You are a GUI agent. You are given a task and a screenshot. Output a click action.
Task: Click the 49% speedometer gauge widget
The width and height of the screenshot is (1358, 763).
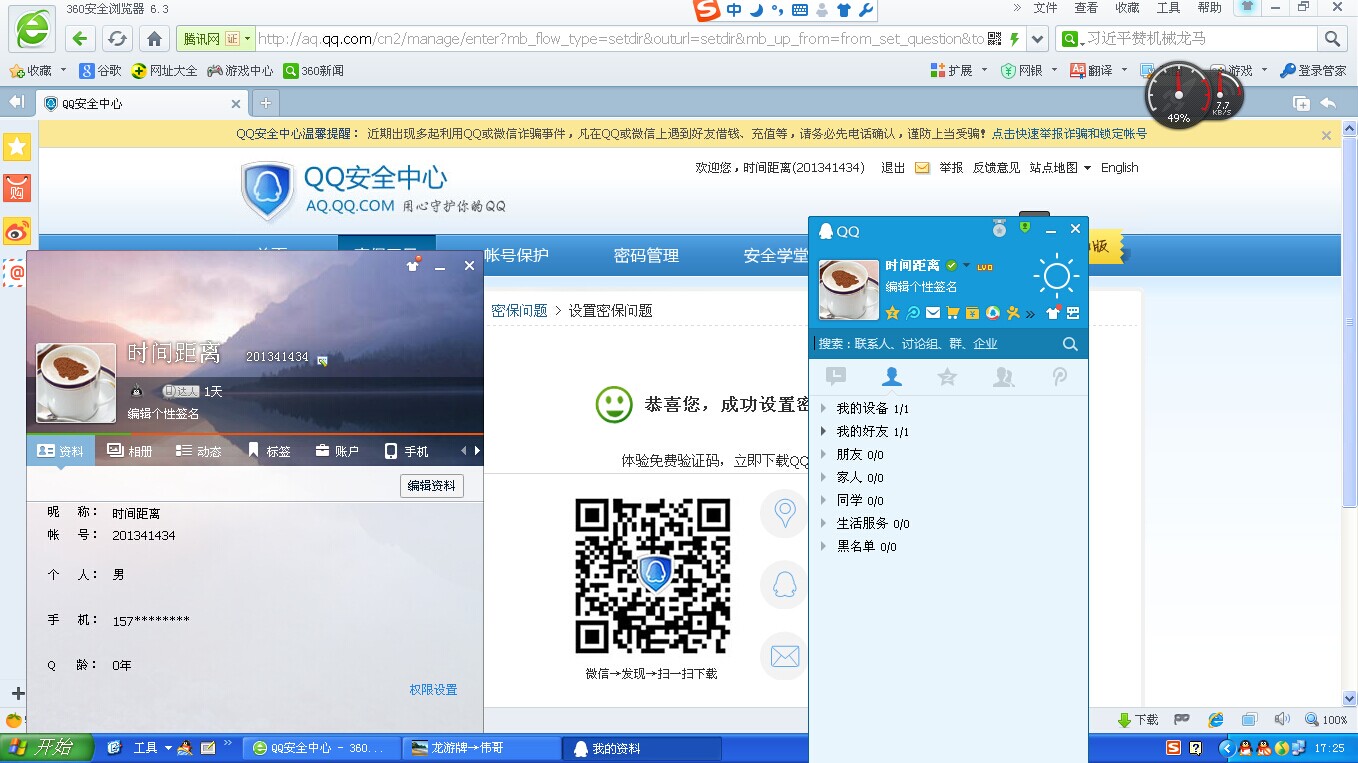(x=1178, y=96)
